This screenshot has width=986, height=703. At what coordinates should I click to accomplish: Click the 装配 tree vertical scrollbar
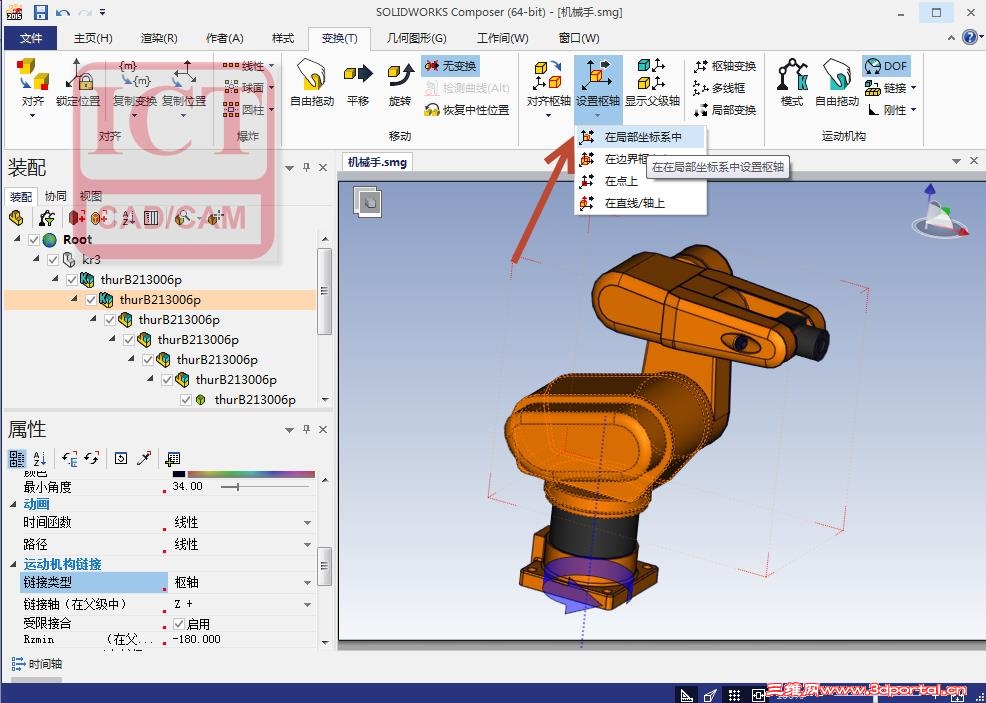coord(324,291)
